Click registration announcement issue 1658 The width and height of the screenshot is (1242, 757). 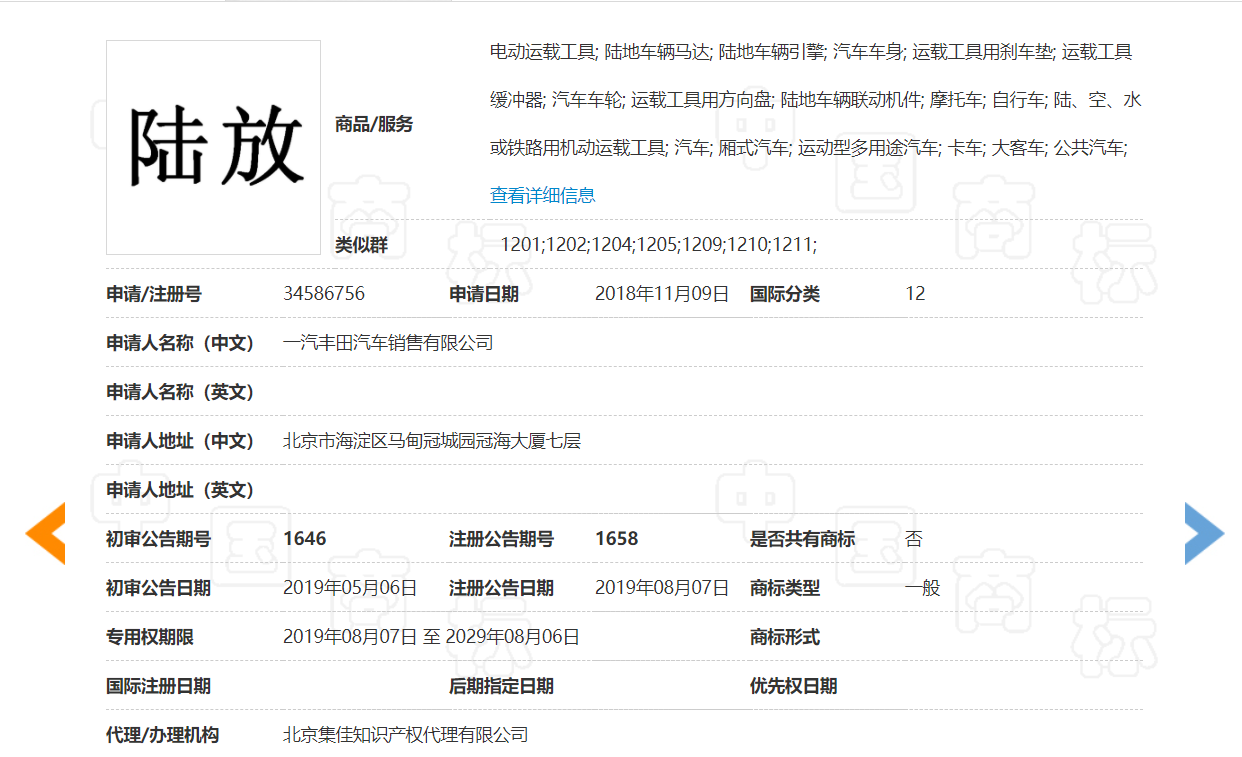pyautogui.click(x=617, y=539)
